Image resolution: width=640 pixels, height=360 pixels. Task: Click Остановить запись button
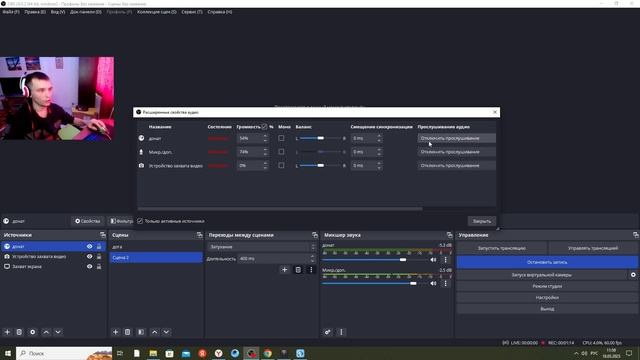547,262
